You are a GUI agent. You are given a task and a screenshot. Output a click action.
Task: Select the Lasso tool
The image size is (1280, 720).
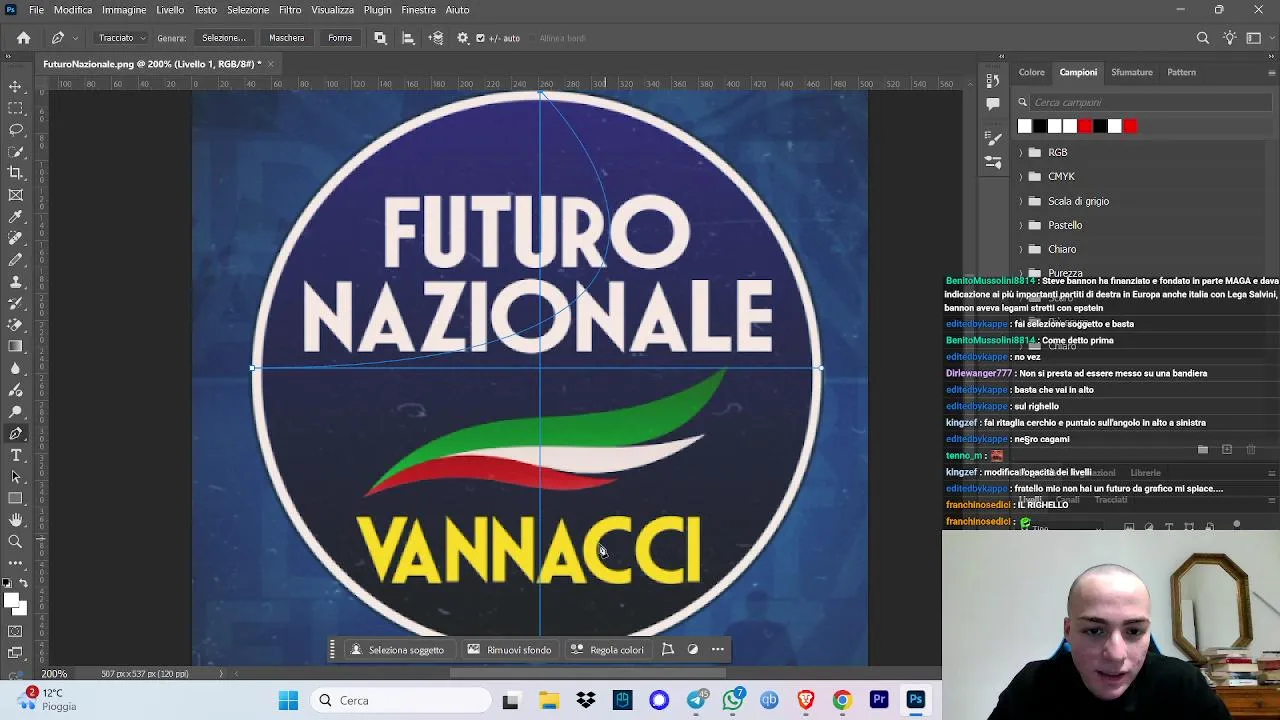point(15,130)
